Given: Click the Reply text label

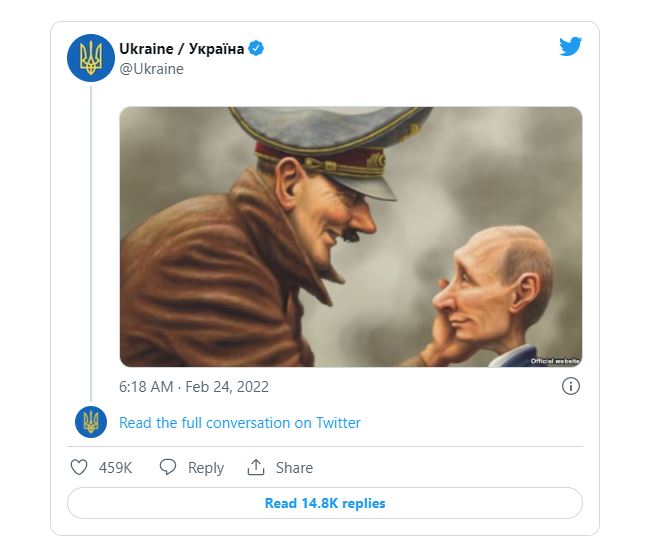Looking at the screenshot, I should 206,468.
